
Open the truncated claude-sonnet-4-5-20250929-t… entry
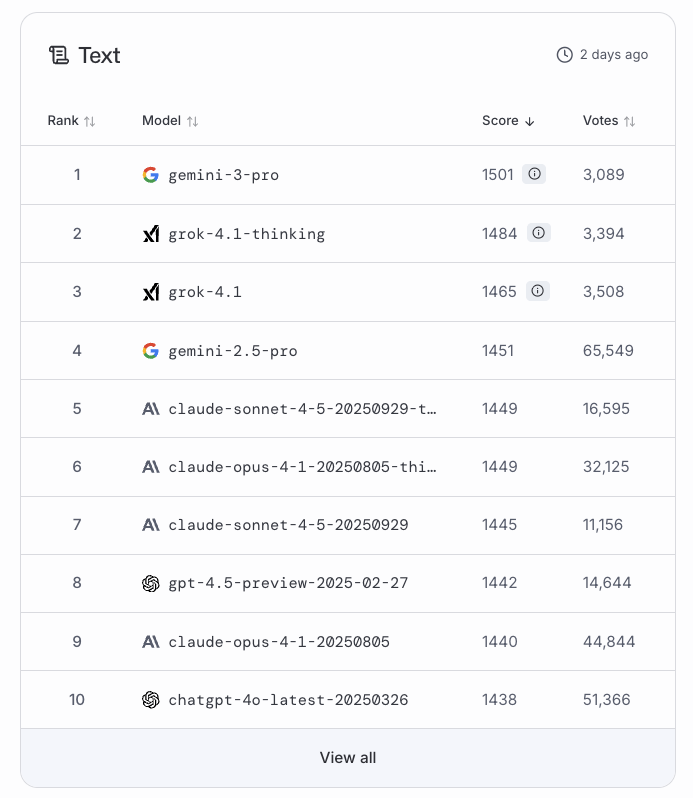tap(302, 409)
